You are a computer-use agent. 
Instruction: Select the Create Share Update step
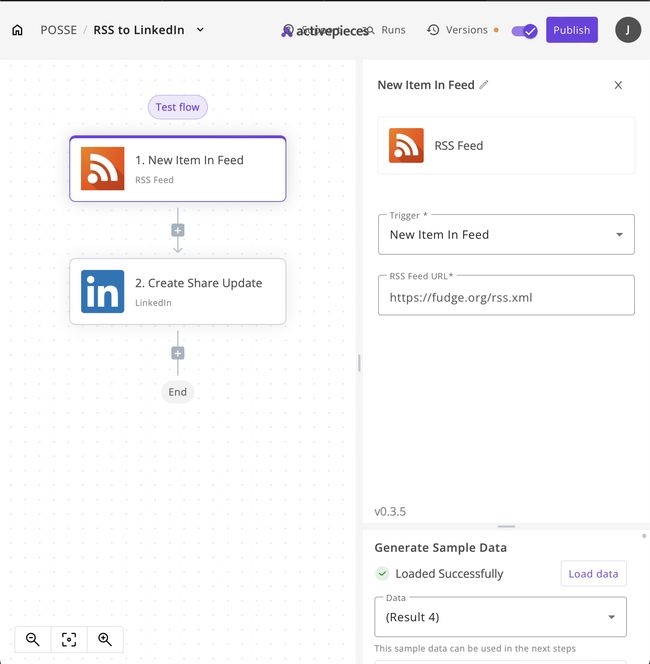[x=178, y=291]
